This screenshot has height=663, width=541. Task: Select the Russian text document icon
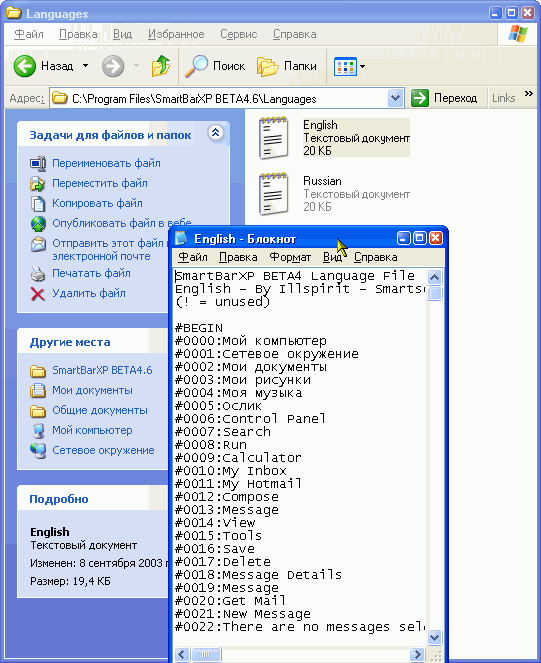point(274,194)
